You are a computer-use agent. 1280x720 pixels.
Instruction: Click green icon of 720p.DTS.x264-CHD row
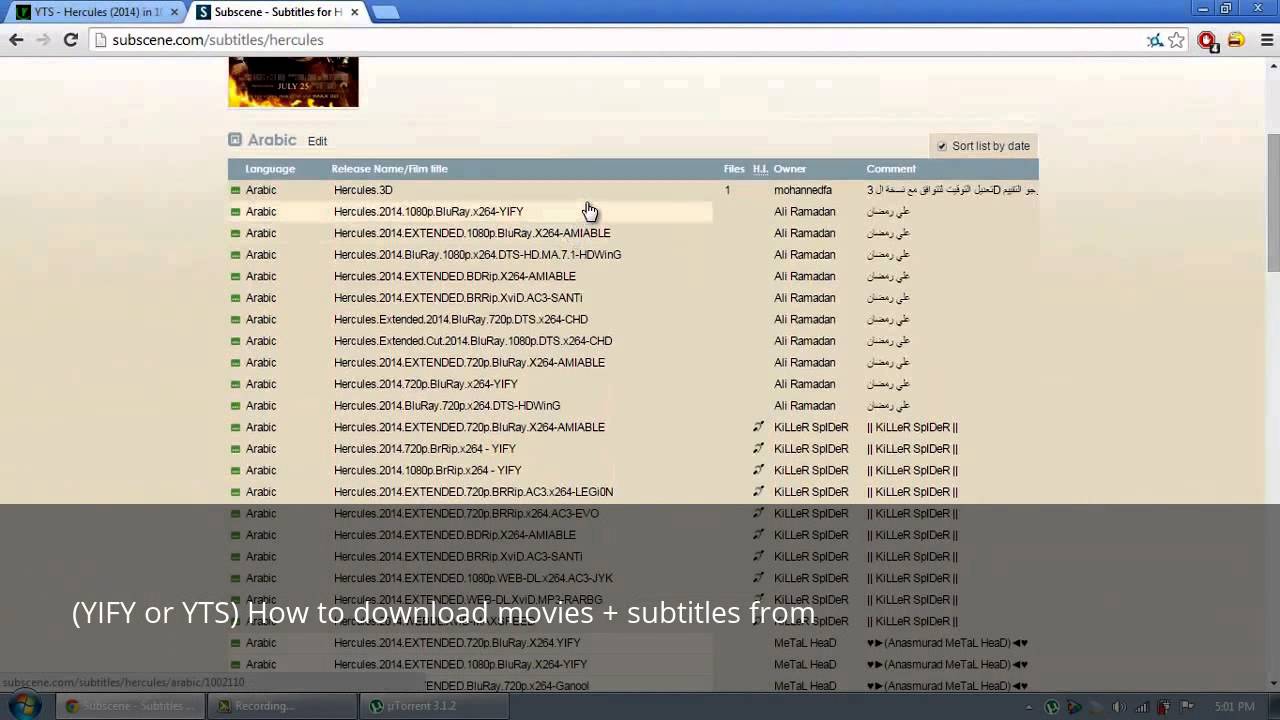coord(236,320)
